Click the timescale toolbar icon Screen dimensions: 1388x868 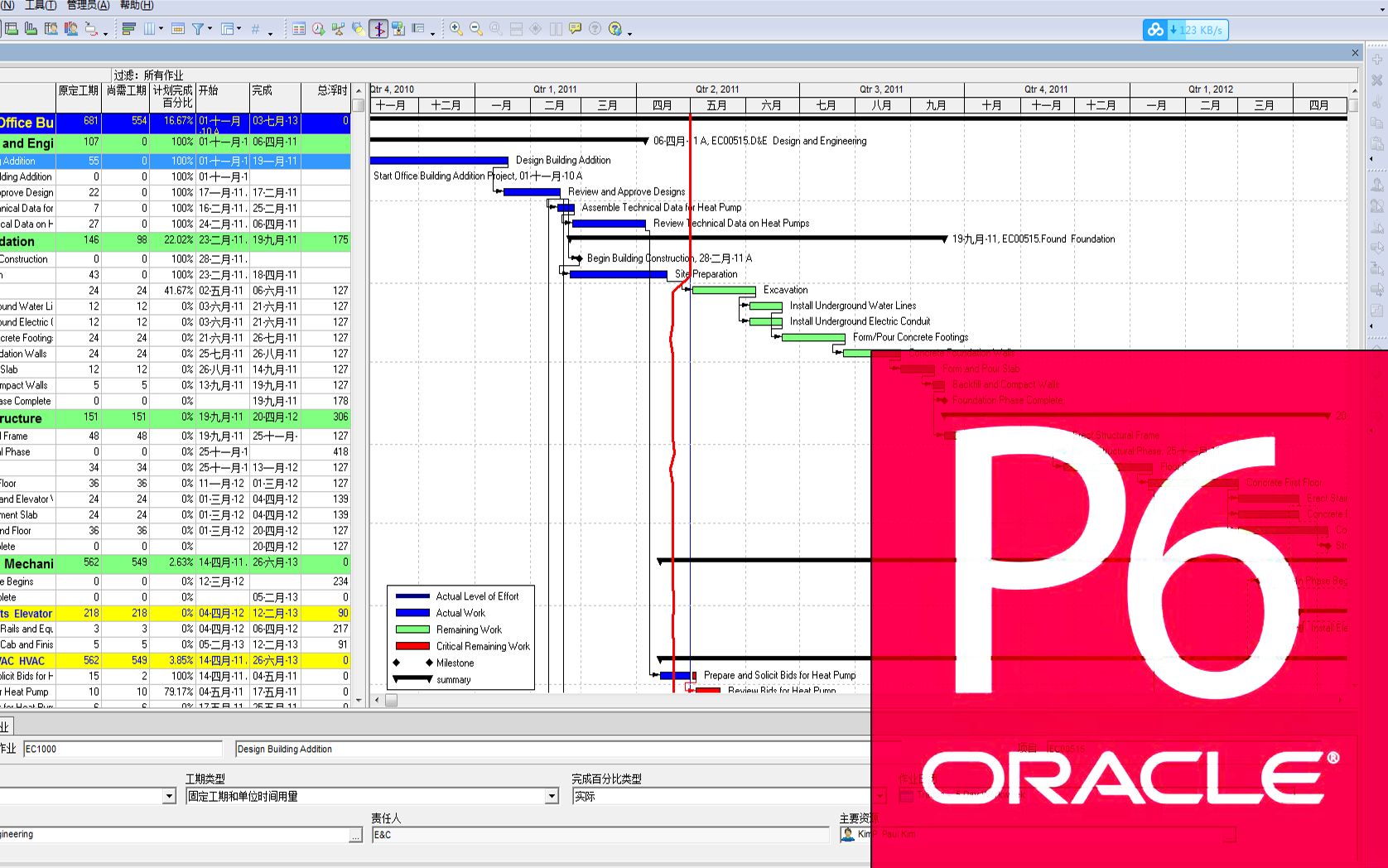pos(177,29)
